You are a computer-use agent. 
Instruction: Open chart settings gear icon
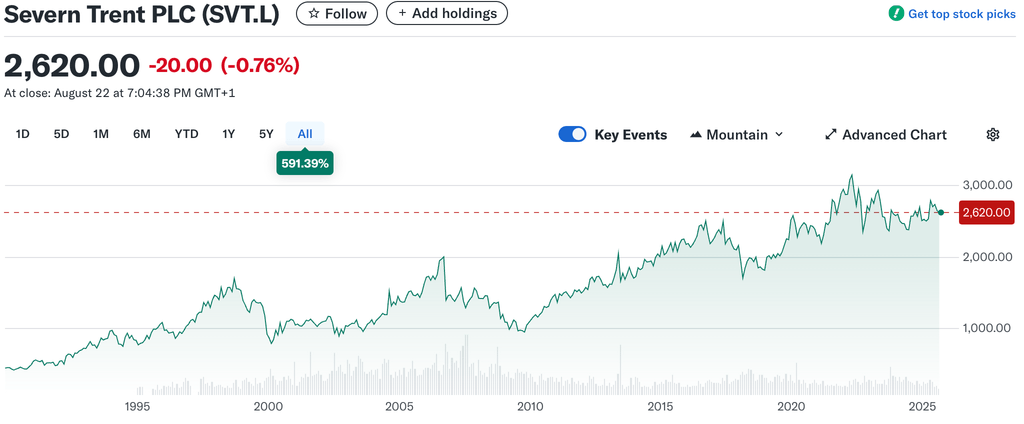click(x=992, y=135)
